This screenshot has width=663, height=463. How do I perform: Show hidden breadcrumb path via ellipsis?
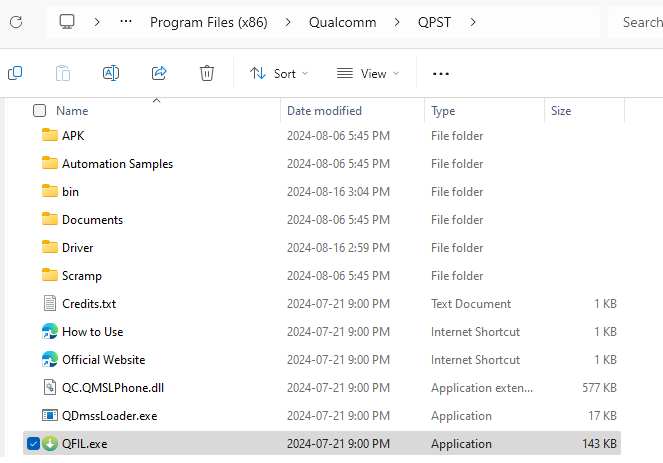126,21
